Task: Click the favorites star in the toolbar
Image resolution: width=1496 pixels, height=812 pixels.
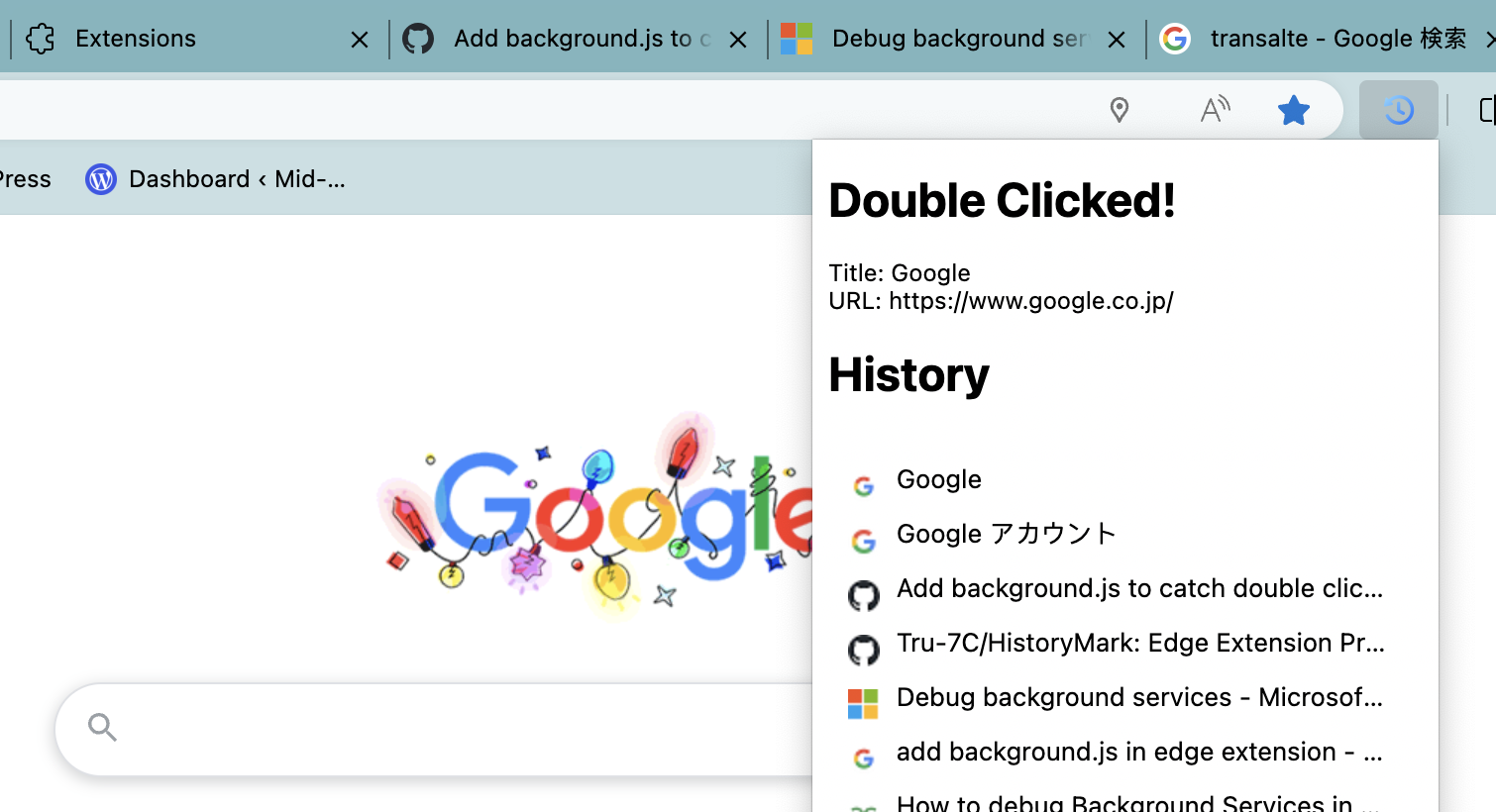Action: click(1293, 110)
